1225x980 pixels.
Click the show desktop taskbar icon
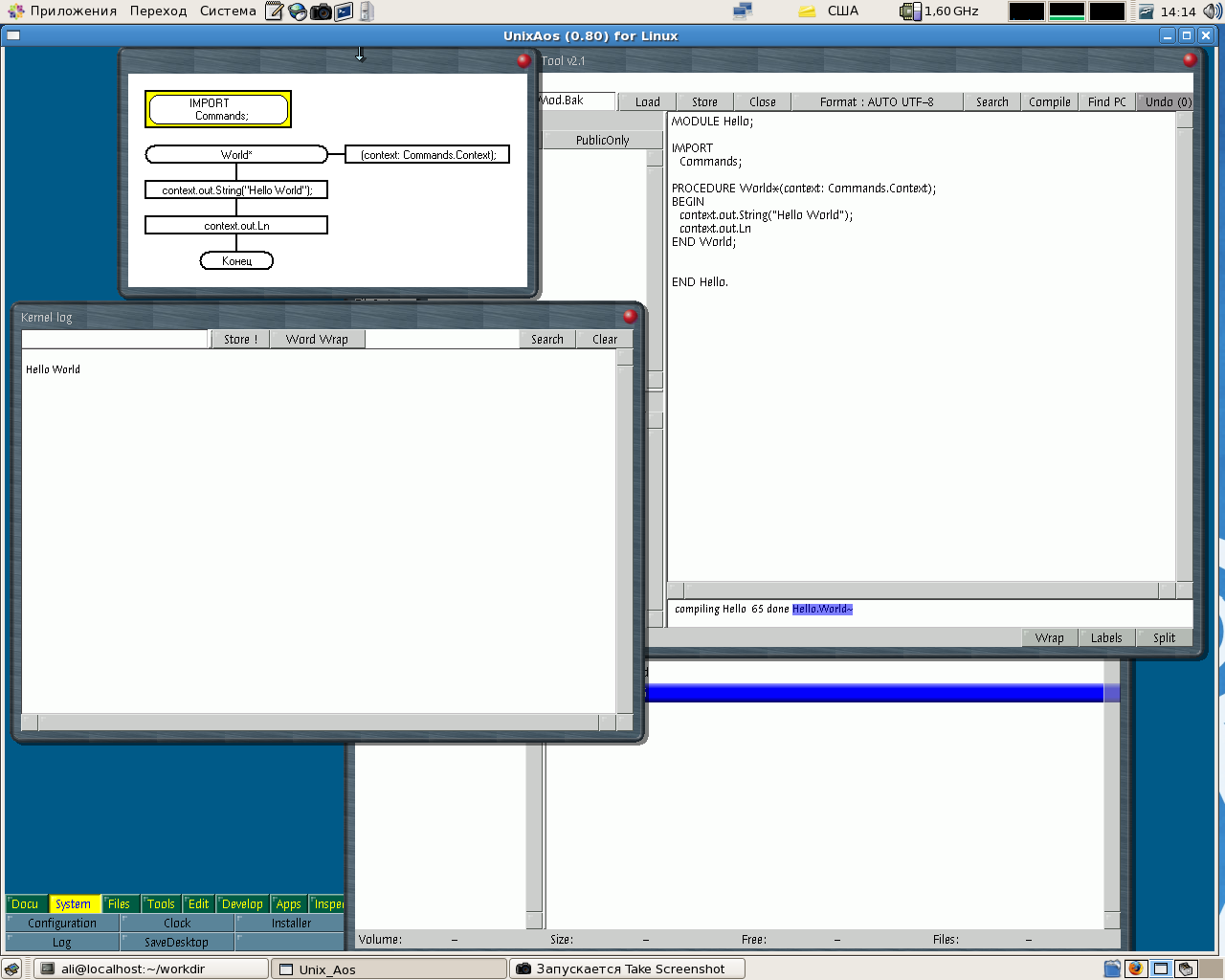click(x=12, y=969)
